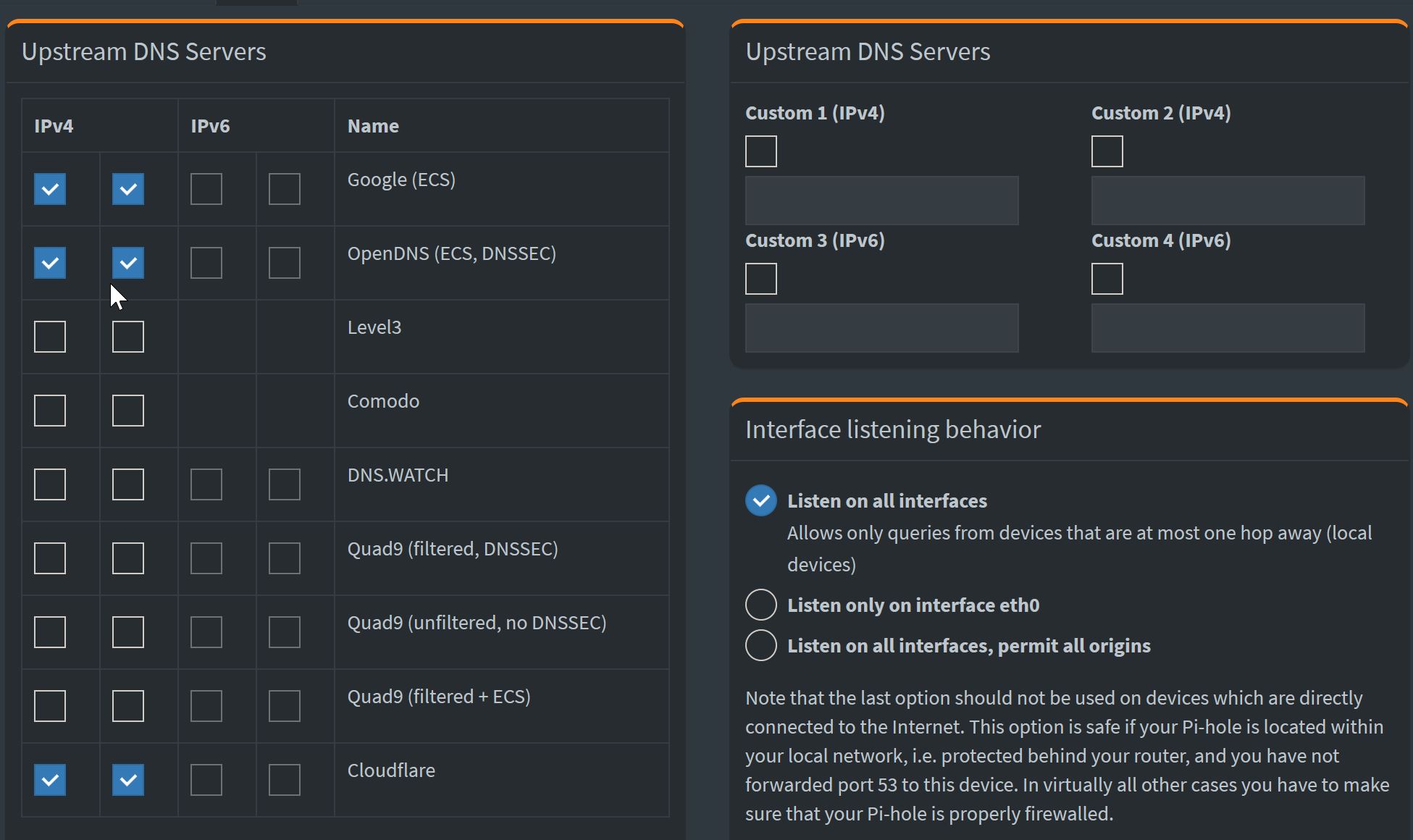Choose Listen on all interfaces, permit all origins
The image size is (1413, 840).
(x=761, y=645)
